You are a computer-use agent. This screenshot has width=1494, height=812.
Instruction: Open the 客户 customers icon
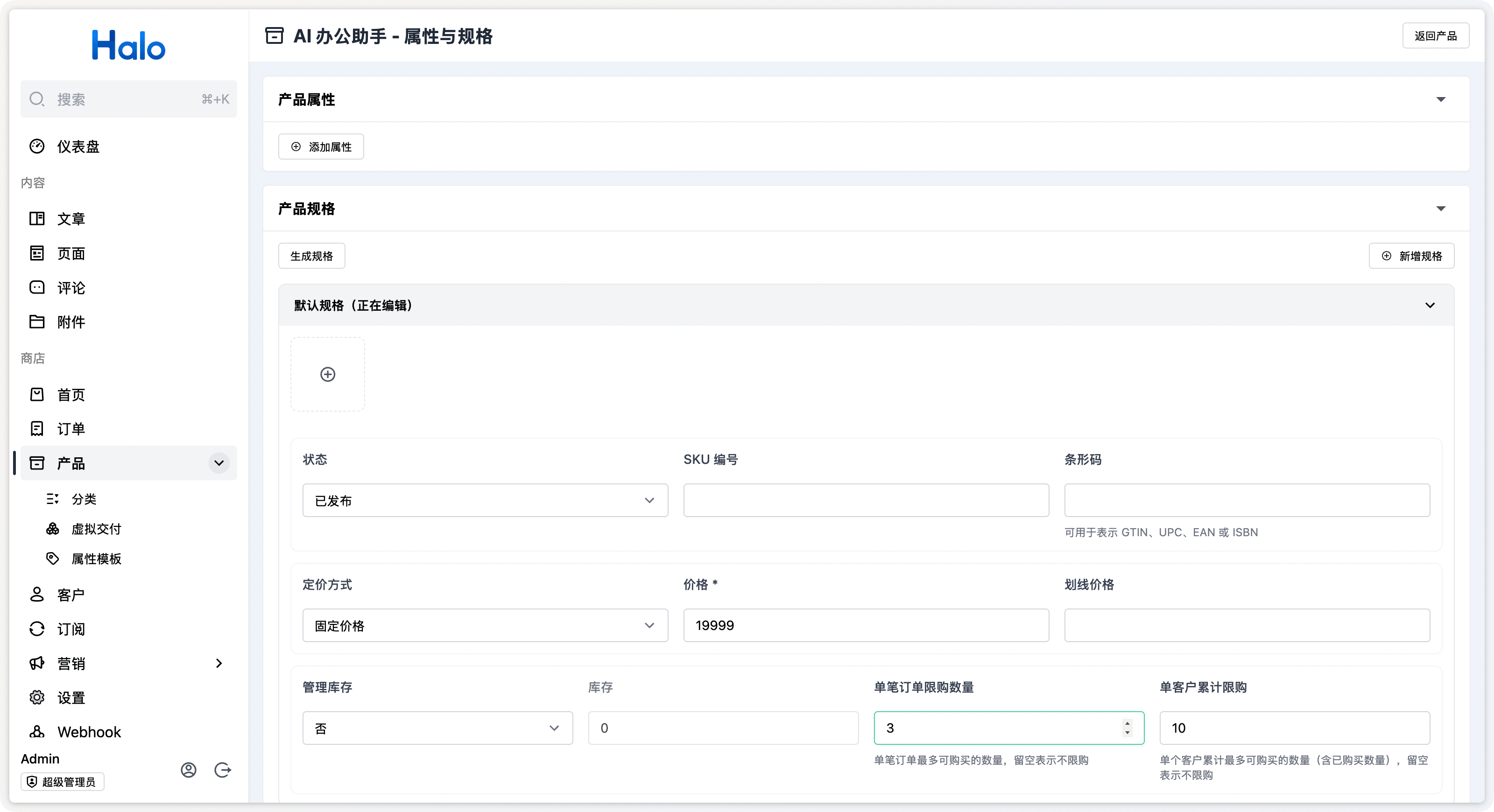click(36, 595)
